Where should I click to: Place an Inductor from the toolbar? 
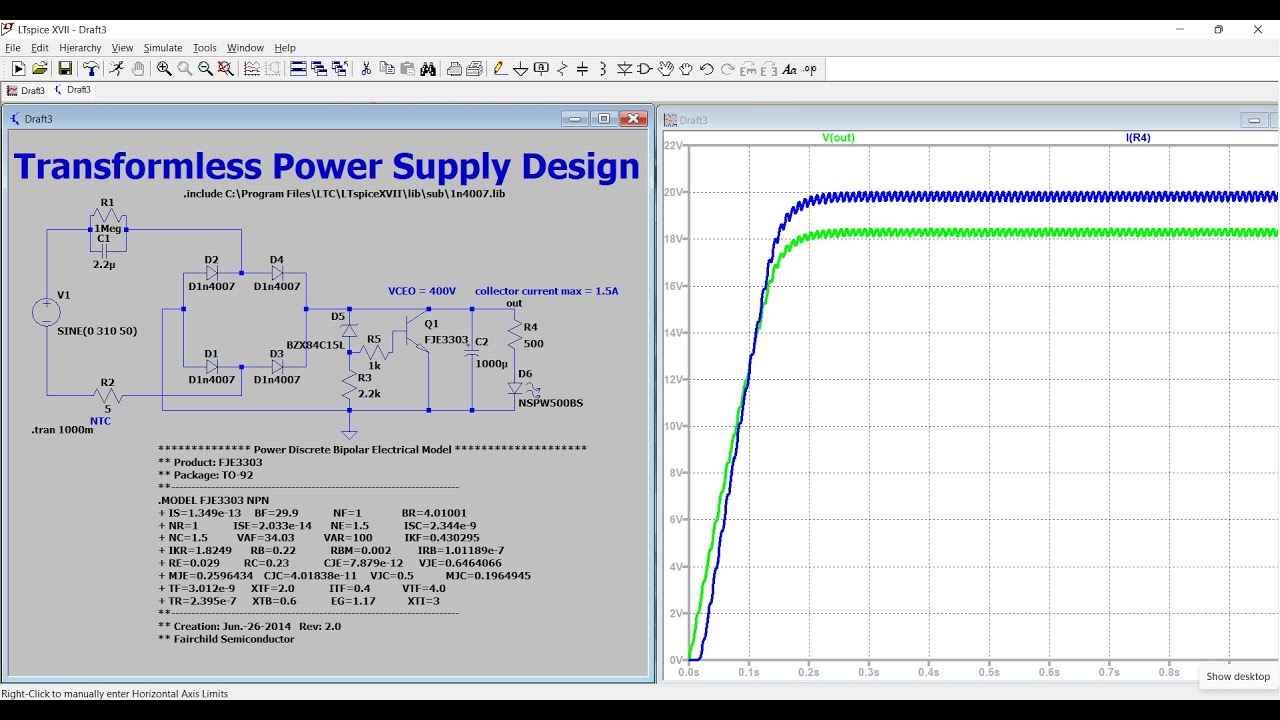click(x=603, y=69)
